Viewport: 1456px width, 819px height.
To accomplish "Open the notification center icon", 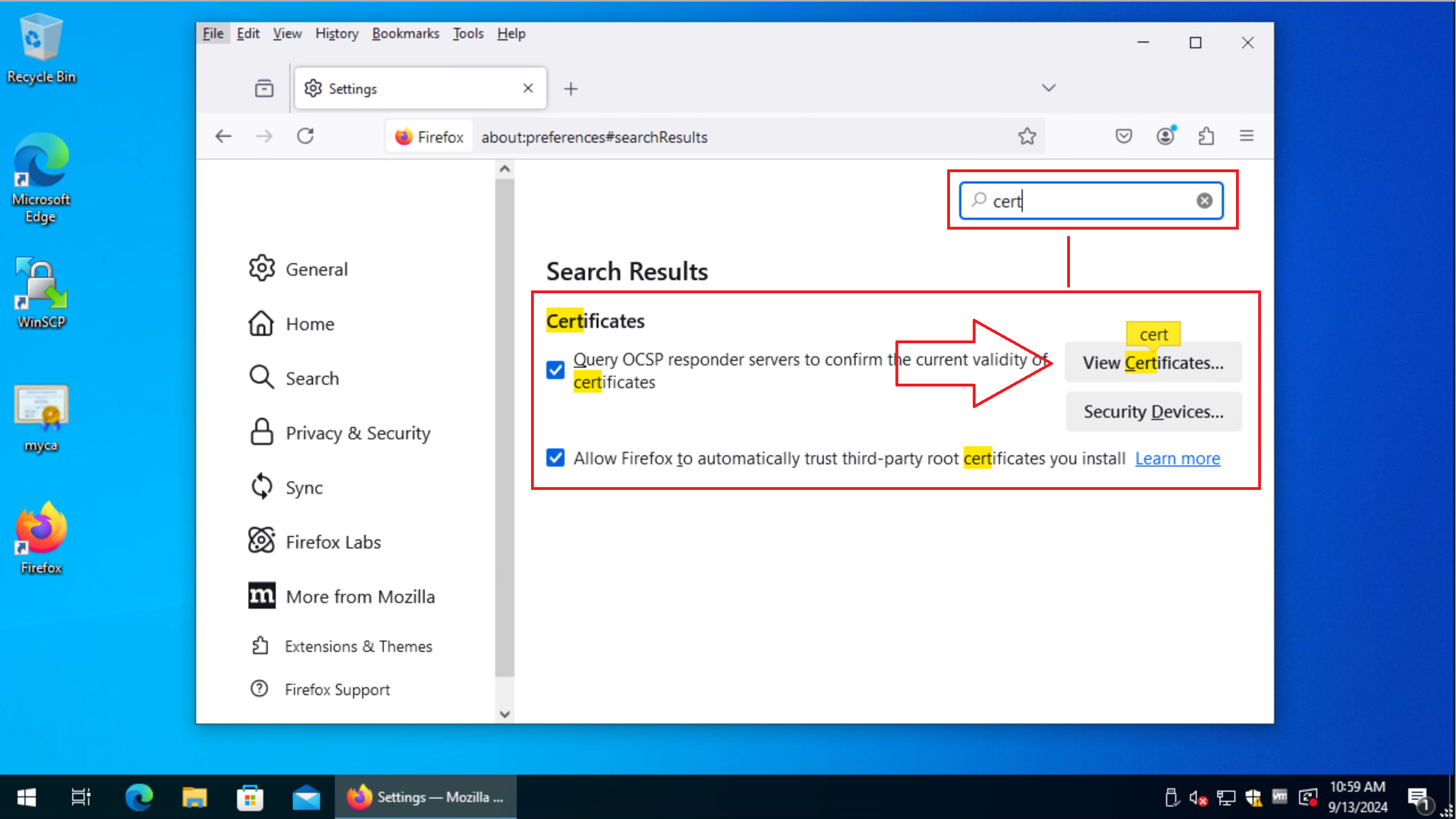I will (x=1419, y=798).
